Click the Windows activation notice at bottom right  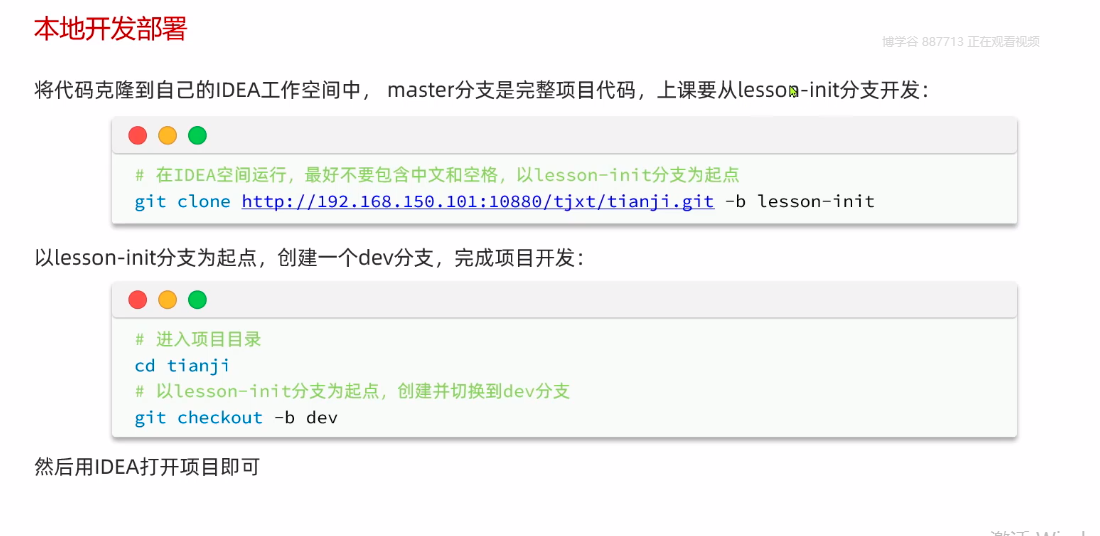[x=1040, y=531]
